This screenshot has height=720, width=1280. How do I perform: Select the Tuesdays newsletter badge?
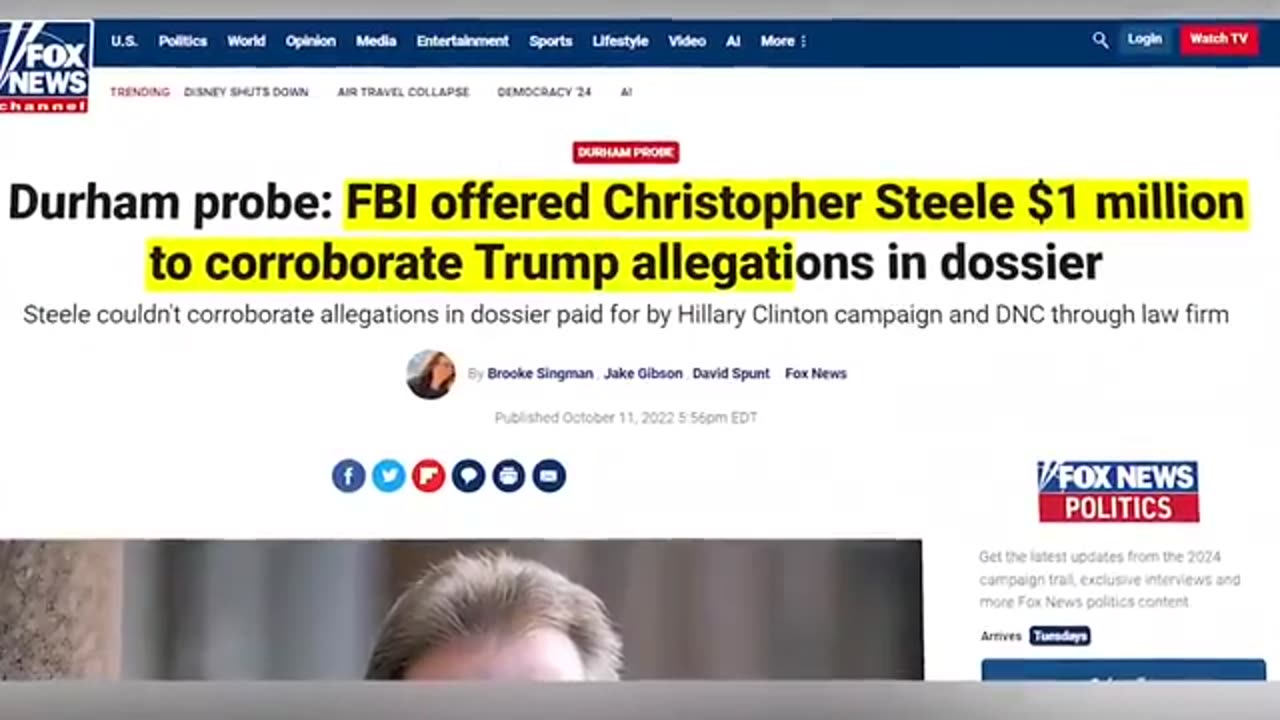[x=1060, y=636]
